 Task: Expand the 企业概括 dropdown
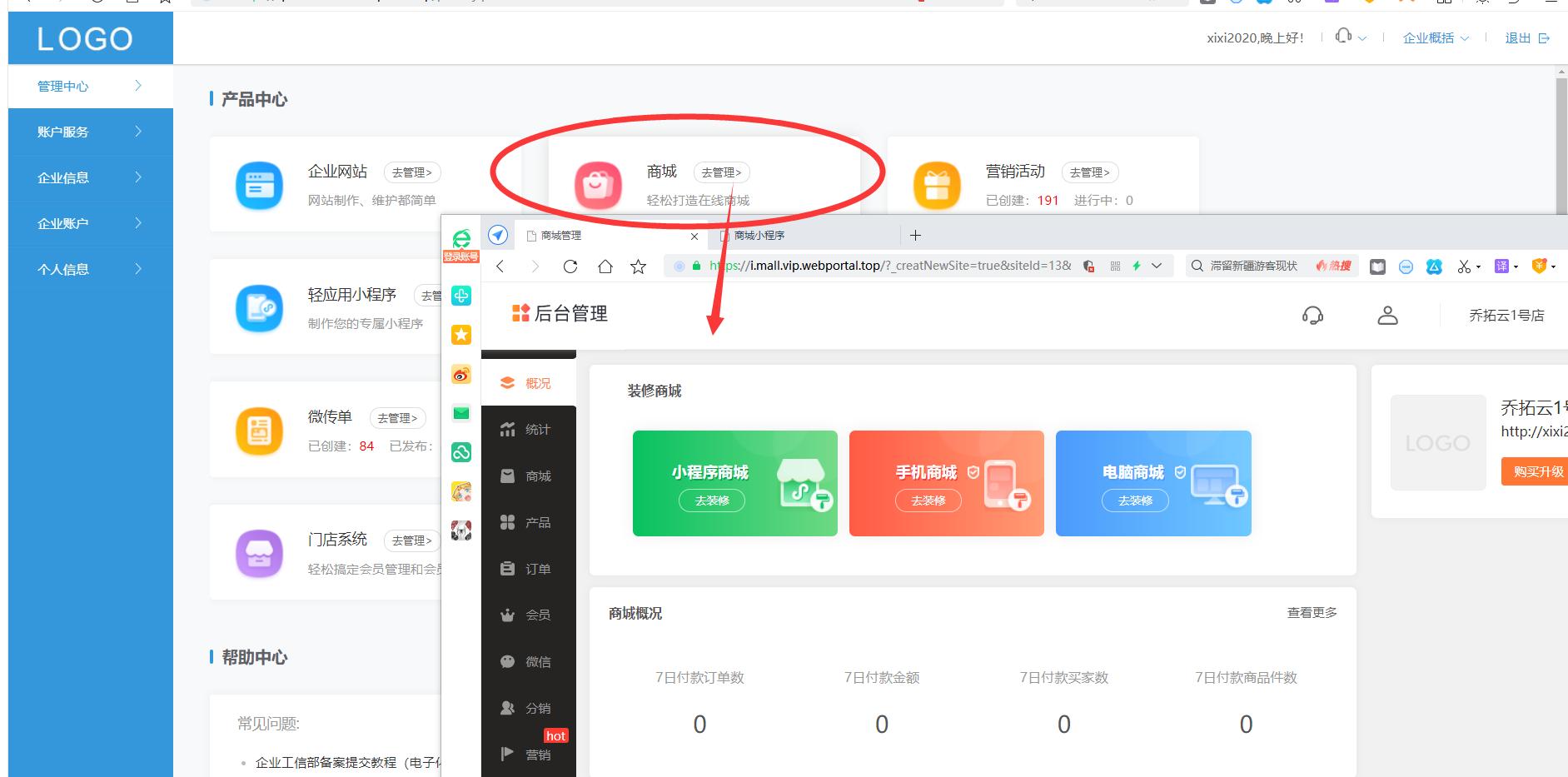[x=1436, y=37]
